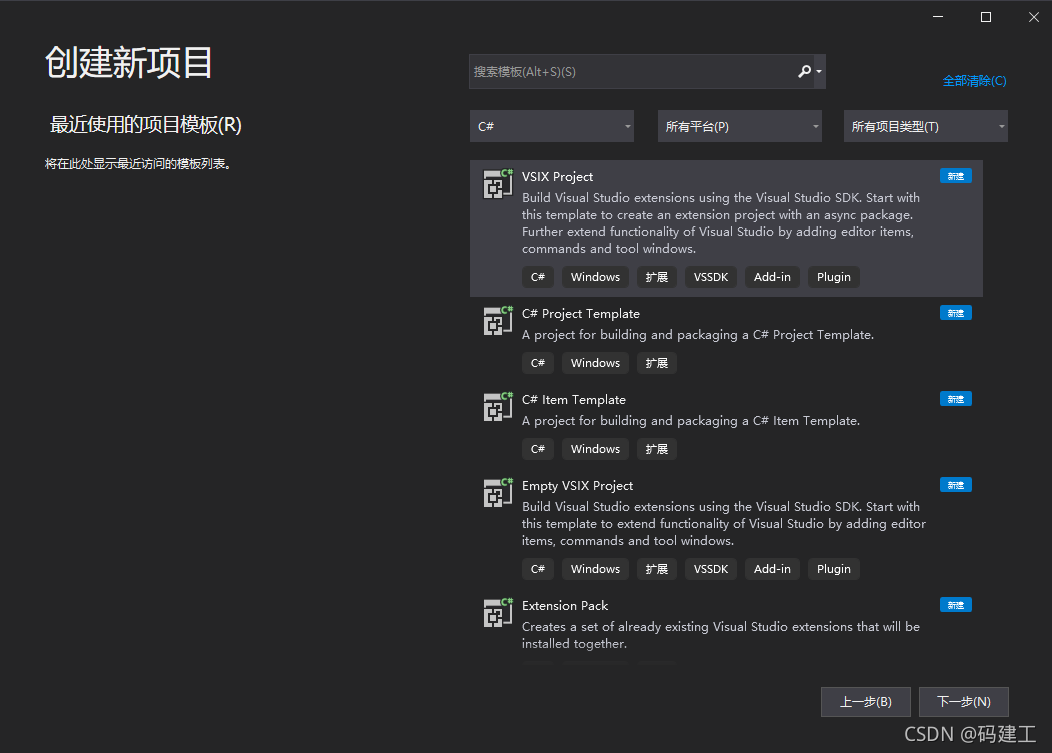Viewport: 1052px width, 753px height.
Task: Select the Empty VSIX Project title
Action: [x=578, y=485]
